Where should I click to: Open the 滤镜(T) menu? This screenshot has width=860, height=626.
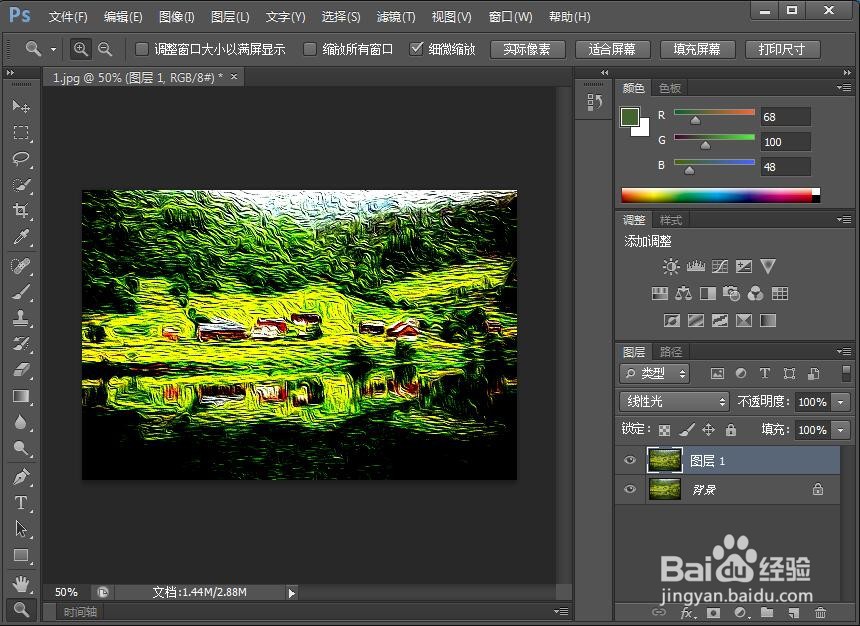pos(396,17)
